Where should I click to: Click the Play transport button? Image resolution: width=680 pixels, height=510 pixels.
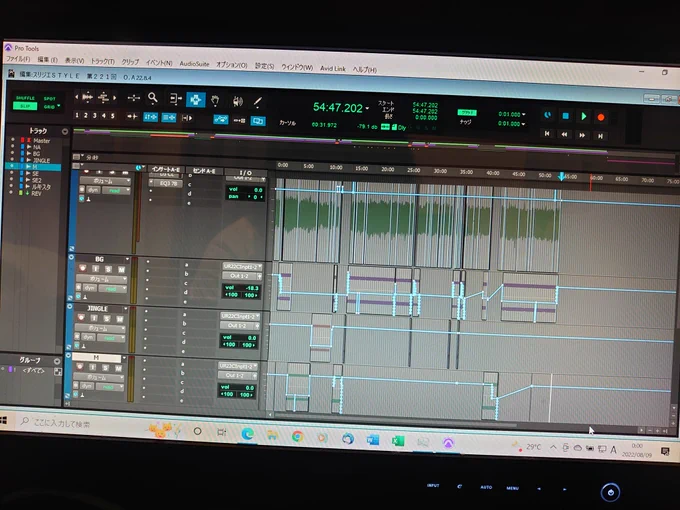tap(584, 116)
